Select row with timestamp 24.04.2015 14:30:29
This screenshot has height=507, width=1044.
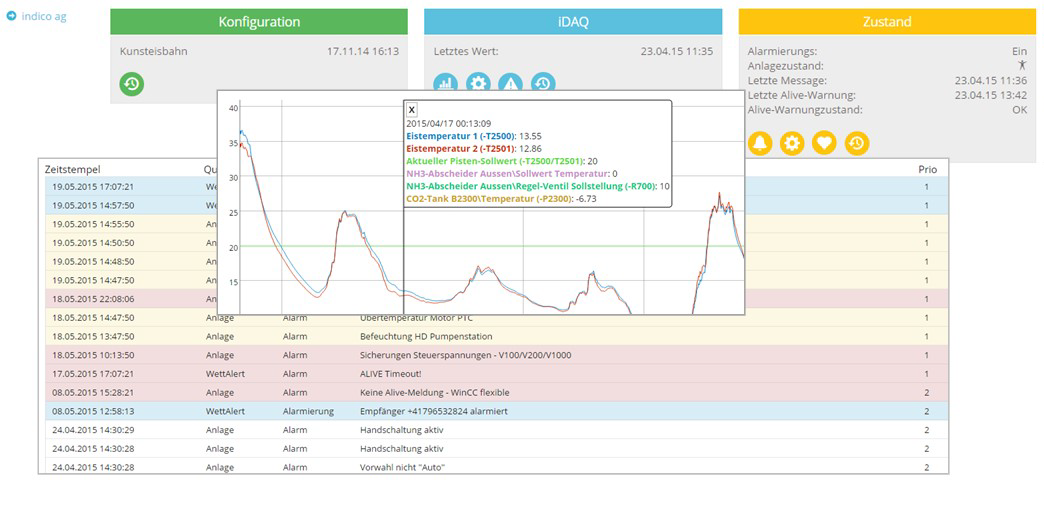coord(497,430)
